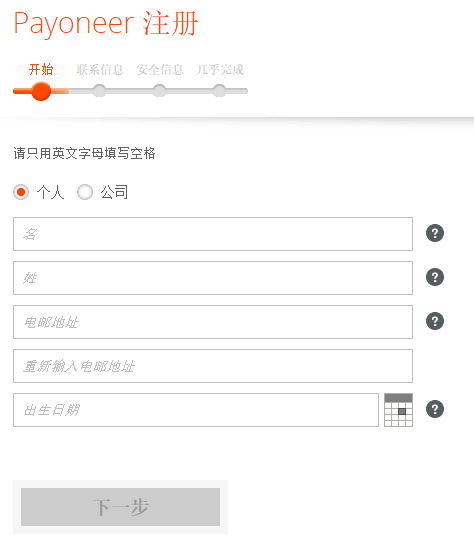Viewport: 474px width, 540px height.
Task: Open the calendar date picker icon
Action: 398,410
